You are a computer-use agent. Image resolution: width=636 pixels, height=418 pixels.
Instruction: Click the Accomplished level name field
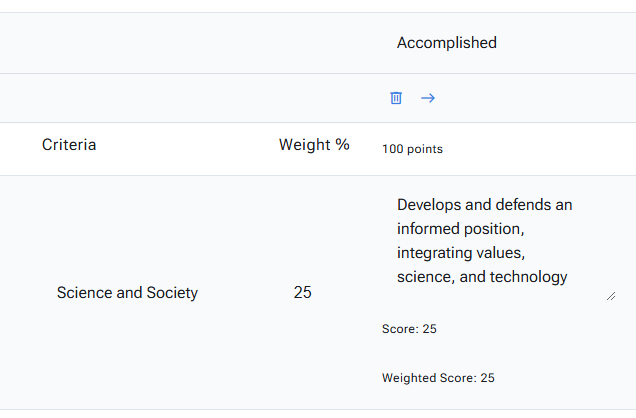[447, 43]
